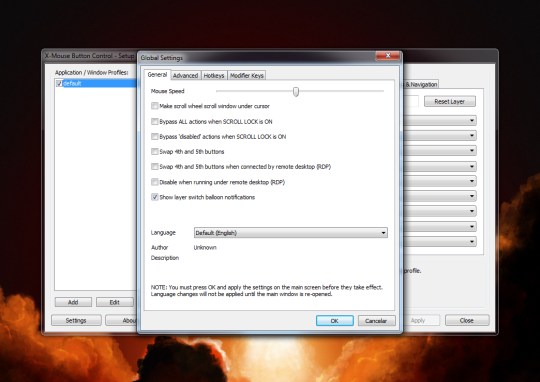Open sixth button dropdown in Setup window
Image resolution: width=540 pixels, height=382 pixels.
[440, 196]
